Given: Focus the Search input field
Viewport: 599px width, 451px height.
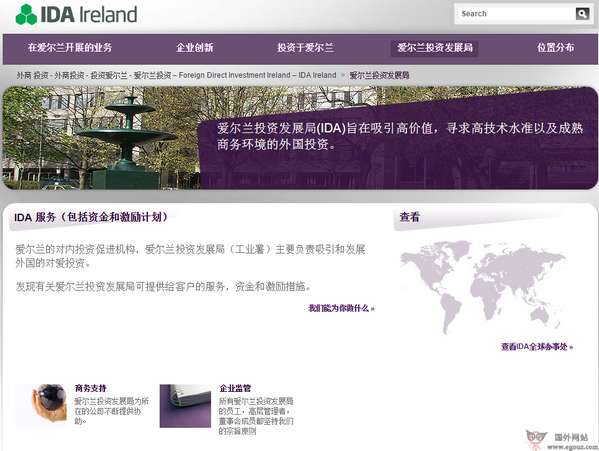Looking at the screenshot, I should [x=516, y=14].
